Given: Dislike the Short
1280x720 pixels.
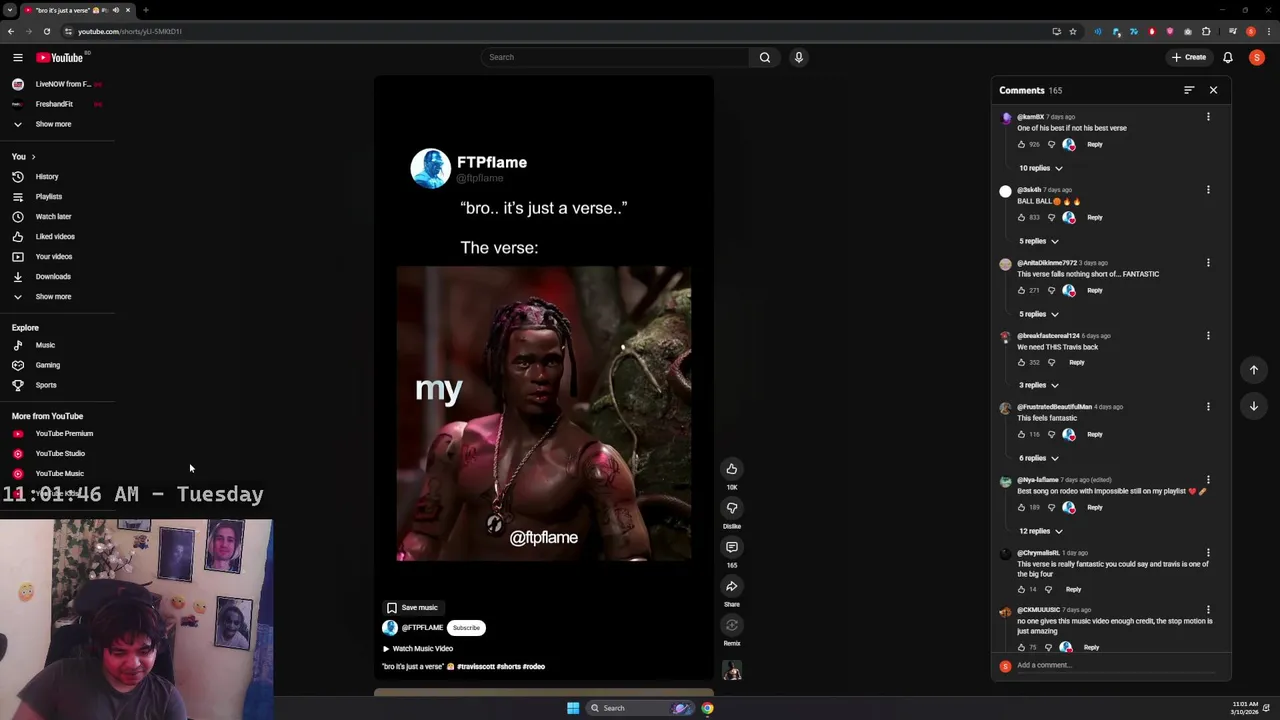Looking at the screenshot, I should point(732,508).
